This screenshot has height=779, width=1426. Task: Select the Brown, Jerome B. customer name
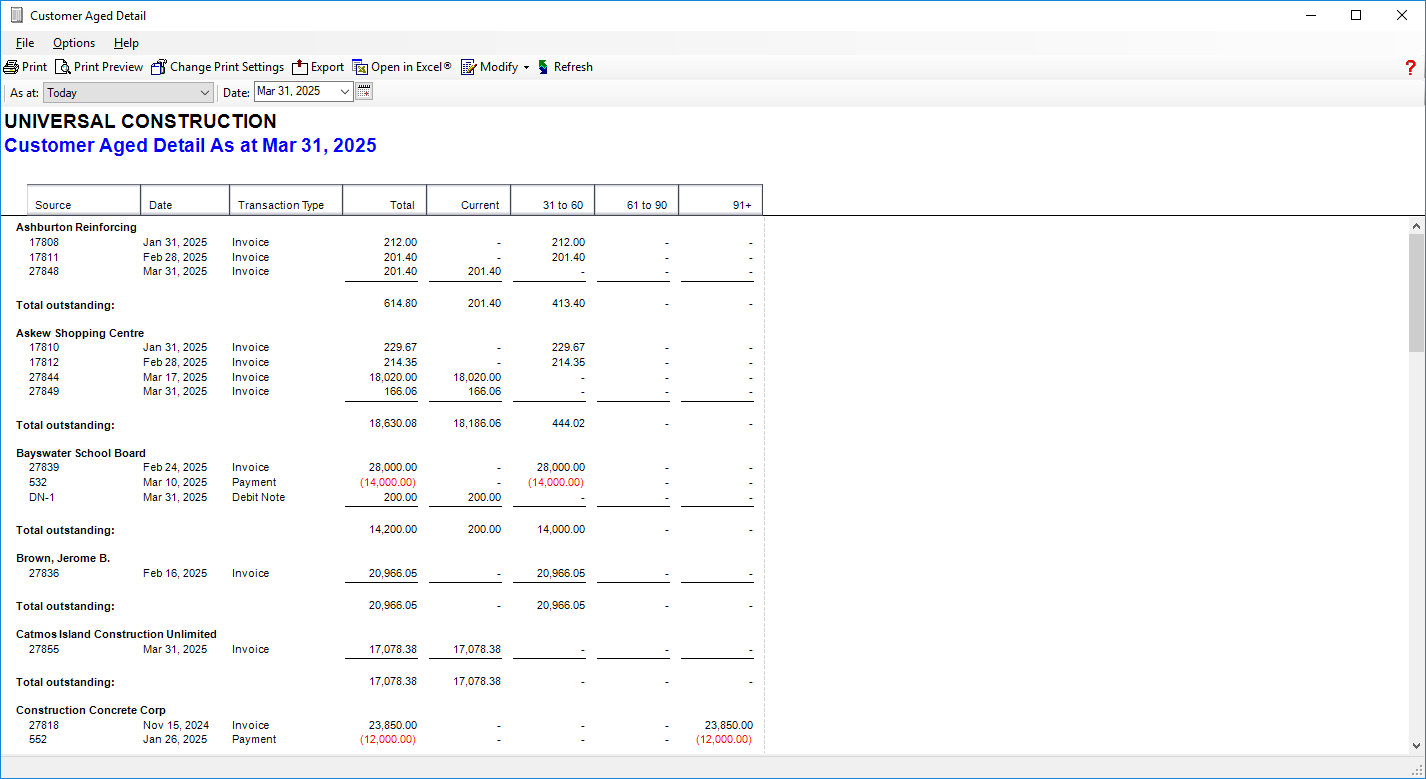(63, 558)
